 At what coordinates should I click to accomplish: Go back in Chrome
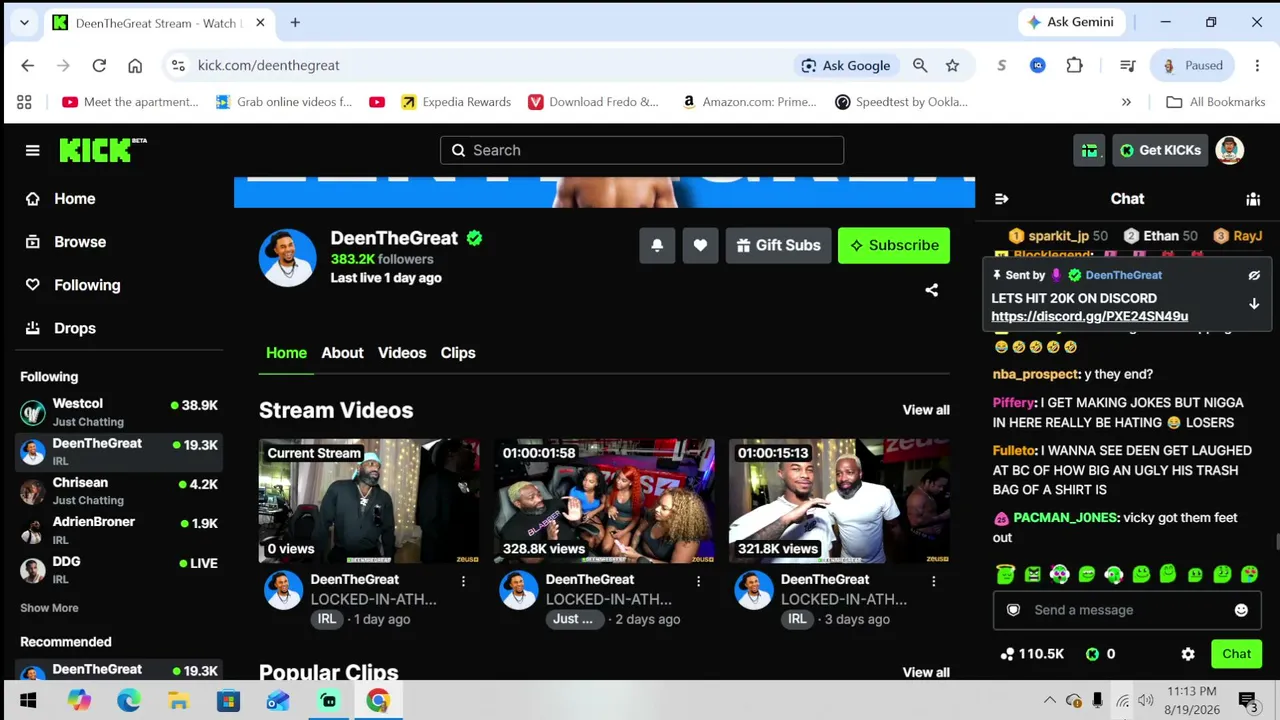(x=28, y=65)
